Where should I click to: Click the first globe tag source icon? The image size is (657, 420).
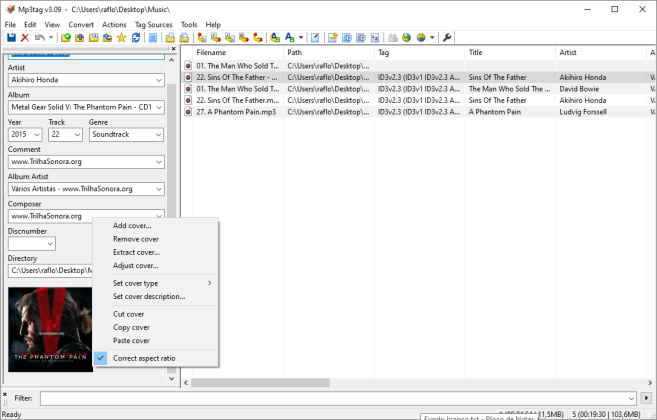click(x=406, y=38)
